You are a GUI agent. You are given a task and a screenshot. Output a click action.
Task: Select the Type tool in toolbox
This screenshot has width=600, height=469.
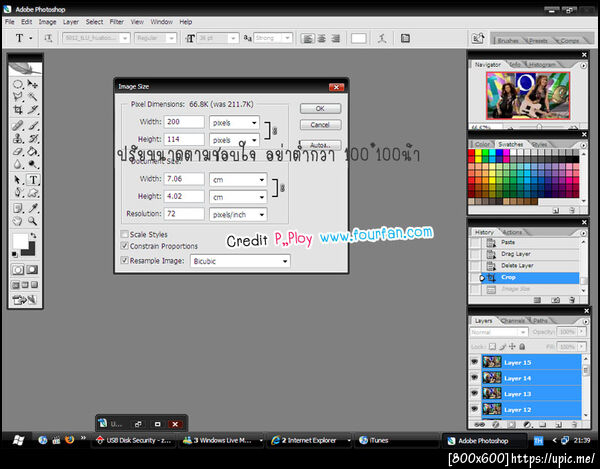click(x=33, y=180)
